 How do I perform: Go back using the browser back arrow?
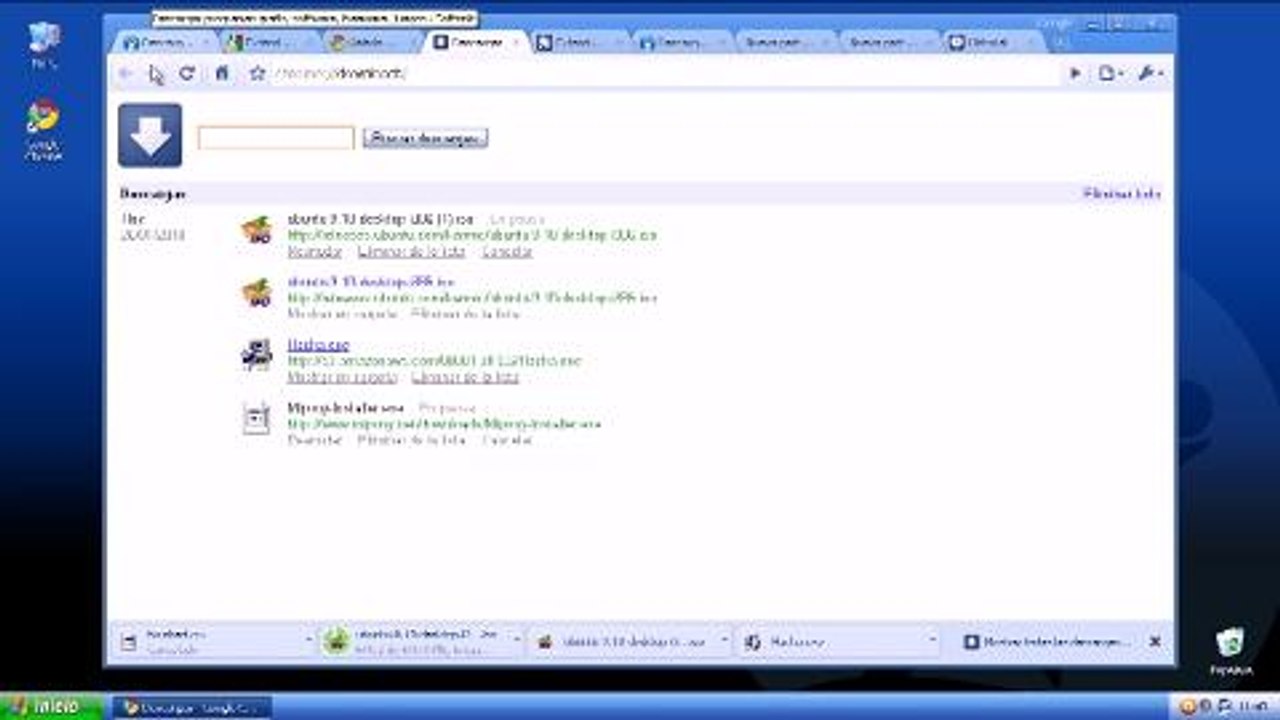pyautogui.click(x=126, y=73)
